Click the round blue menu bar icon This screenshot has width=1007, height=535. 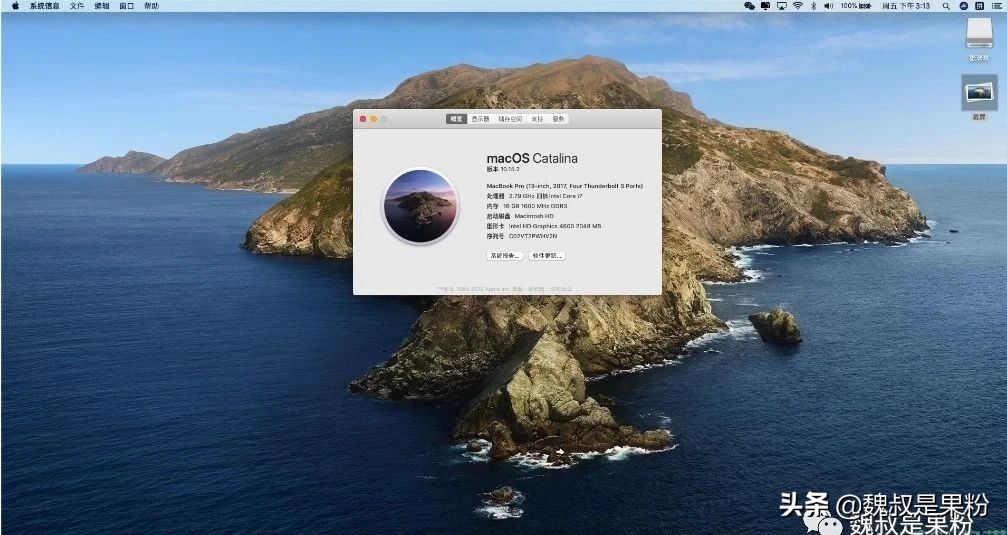(x=963, y=6)
